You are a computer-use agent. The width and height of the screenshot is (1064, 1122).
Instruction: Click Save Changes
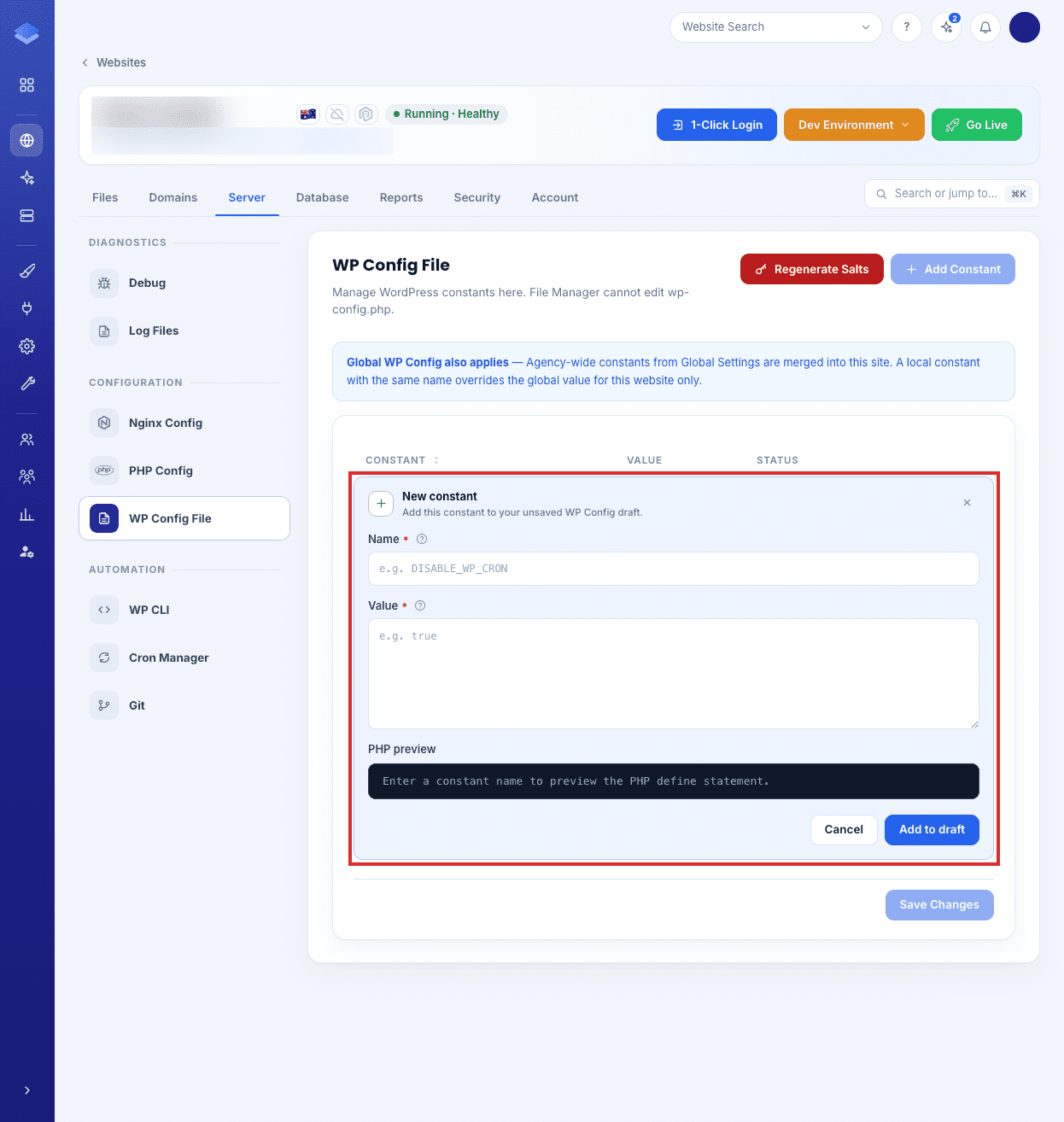point(939,904)
